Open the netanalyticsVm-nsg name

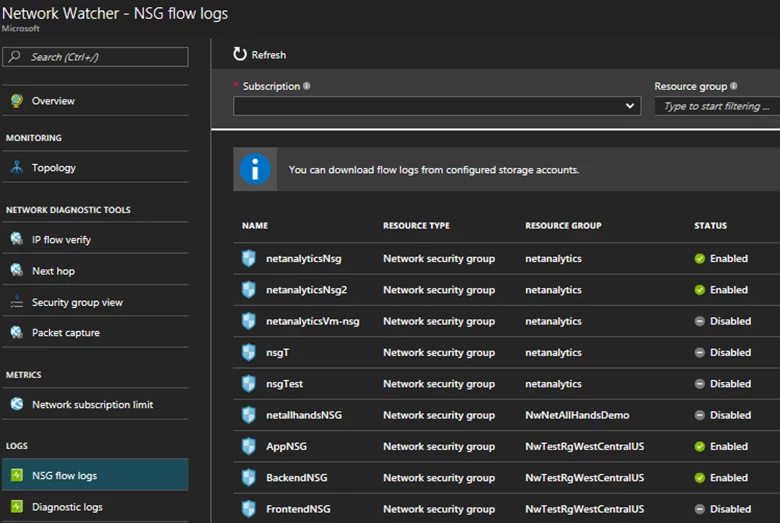click(x=312, y=321)
